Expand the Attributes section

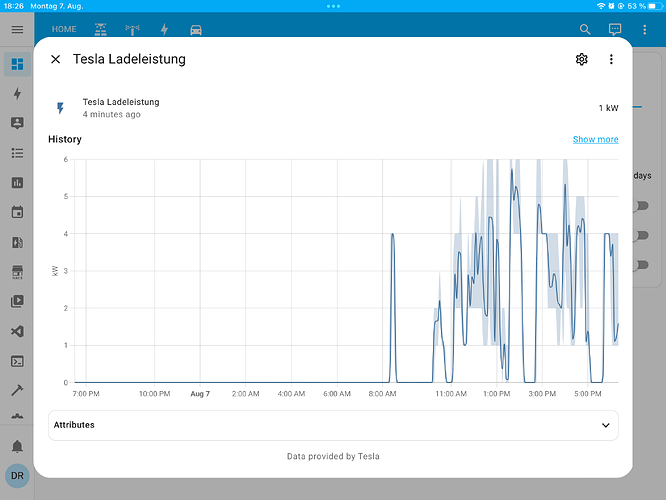333,425
